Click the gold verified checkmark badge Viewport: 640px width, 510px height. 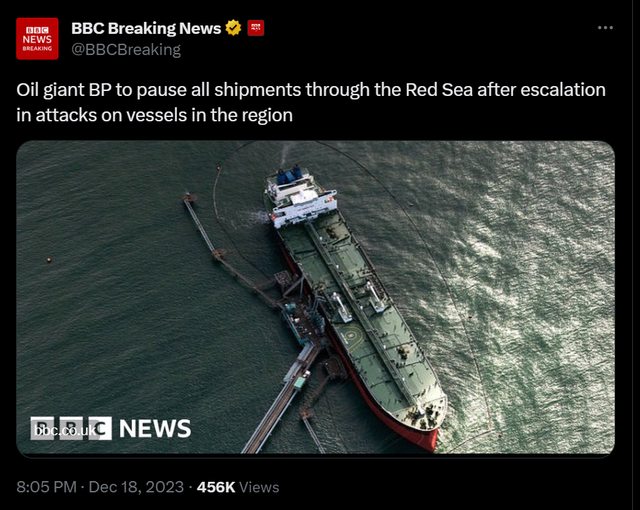233,28
